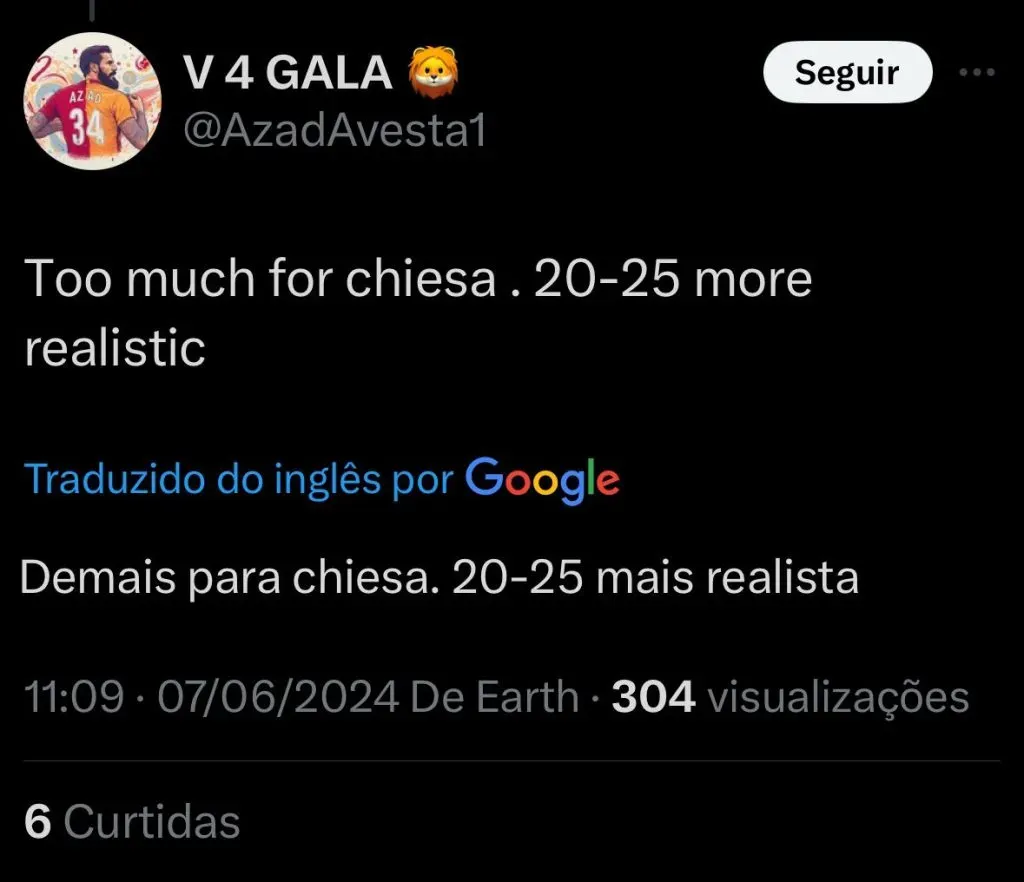Open the 304 visualizações view count
This screenshot has height=882, width=1024.
[790, 697]
